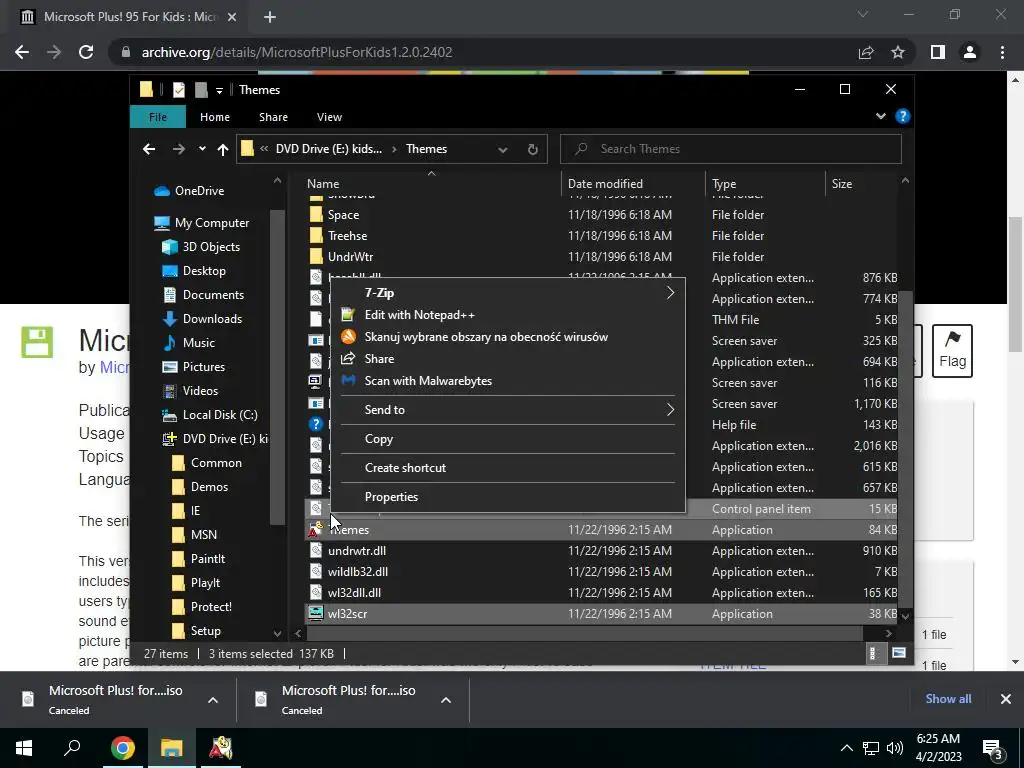Select Skanuj wybrane obszary na obecność wirusów
1024x768 pixels.
[x=508, y=337]
